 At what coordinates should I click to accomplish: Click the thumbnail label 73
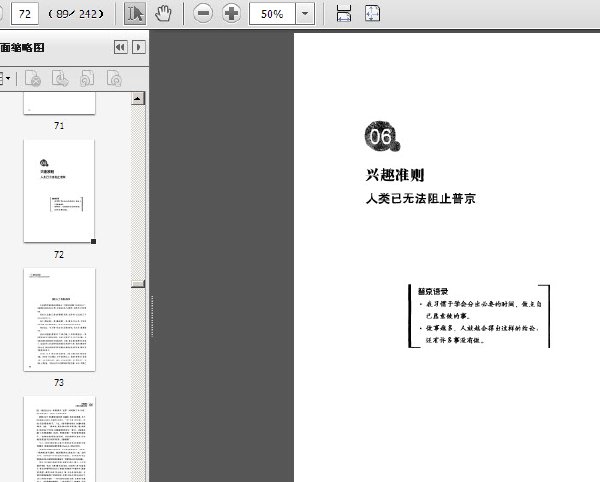pyautogui.click(x=59, y=383)
